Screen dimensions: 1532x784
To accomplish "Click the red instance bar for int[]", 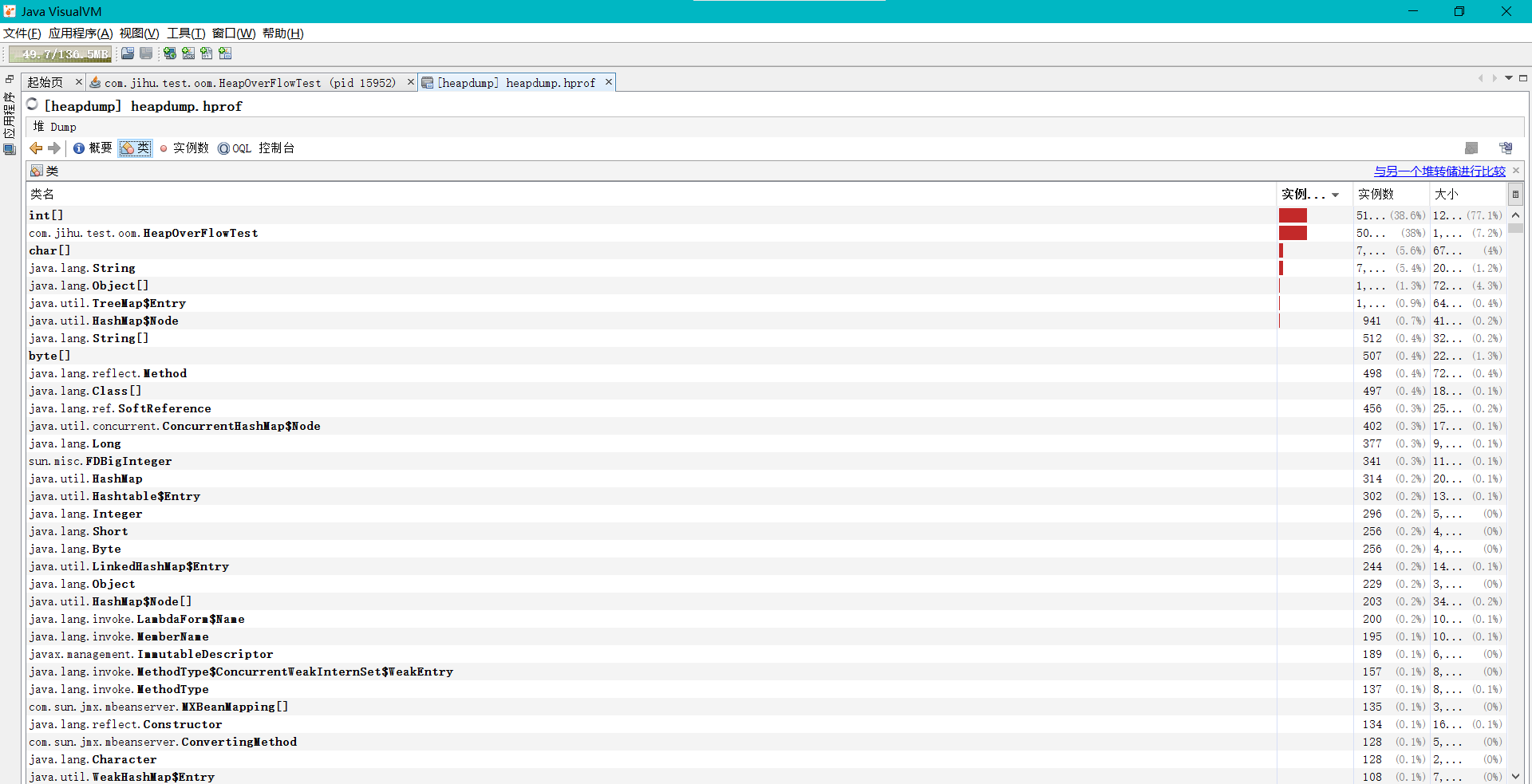I will (x=1293, y=215).
